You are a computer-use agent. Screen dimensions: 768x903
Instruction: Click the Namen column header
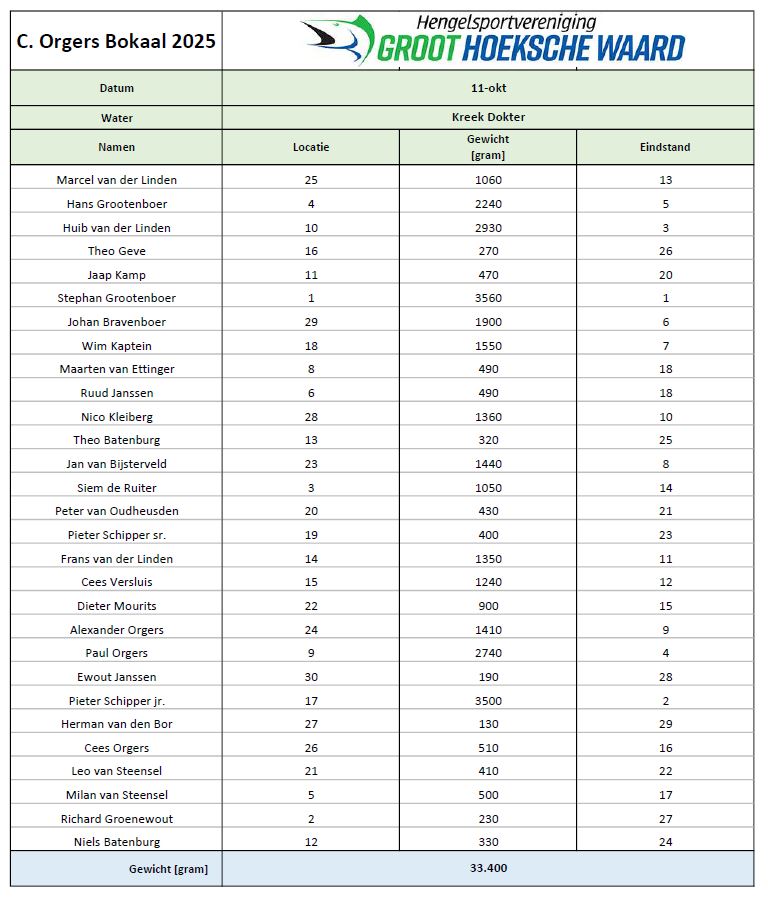click(x=116, y=147)
